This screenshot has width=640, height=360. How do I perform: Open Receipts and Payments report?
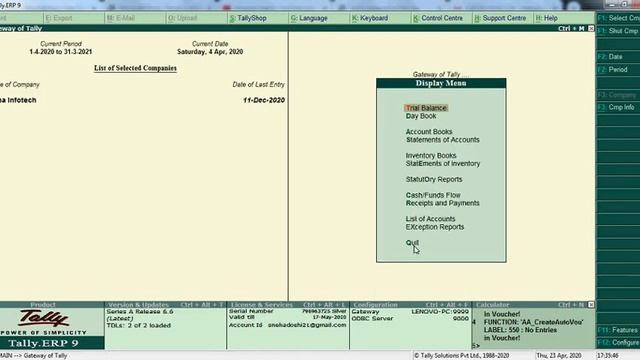pyautogui.click(x=442, y=203)
